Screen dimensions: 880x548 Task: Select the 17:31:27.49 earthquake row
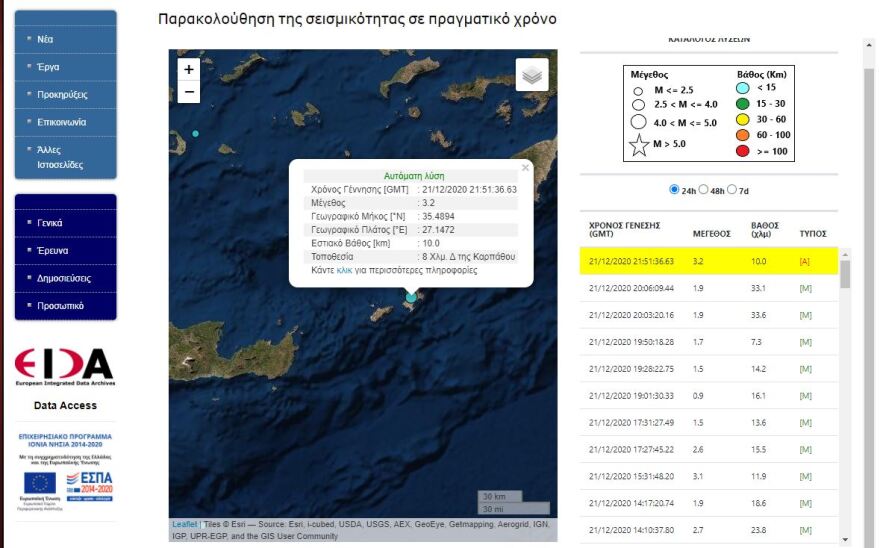[708, 423]
